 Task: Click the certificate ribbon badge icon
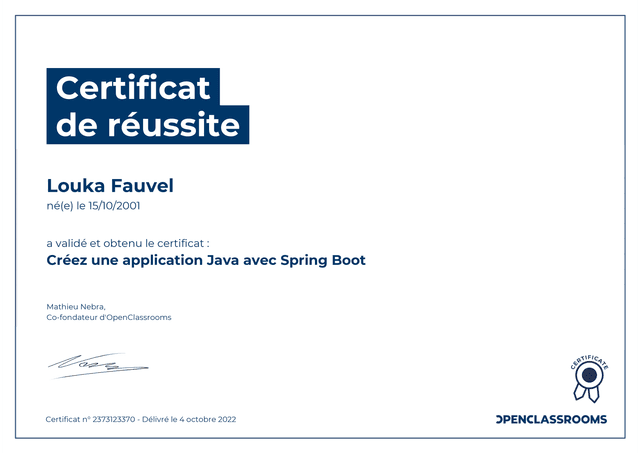pos(589,378)
